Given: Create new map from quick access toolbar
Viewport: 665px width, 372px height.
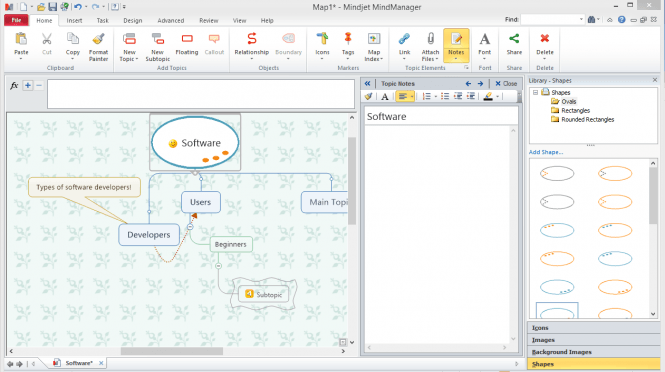Looking at the screenshot, I should 23,7.
